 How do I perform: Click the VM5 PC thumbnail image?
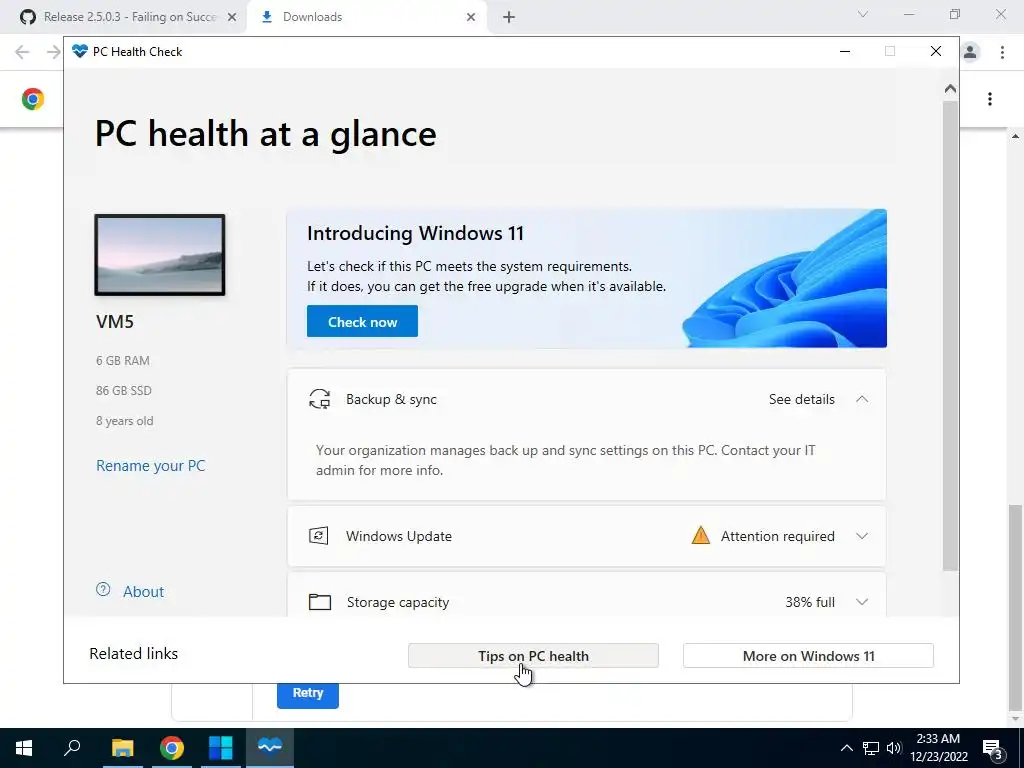(160, 255)
